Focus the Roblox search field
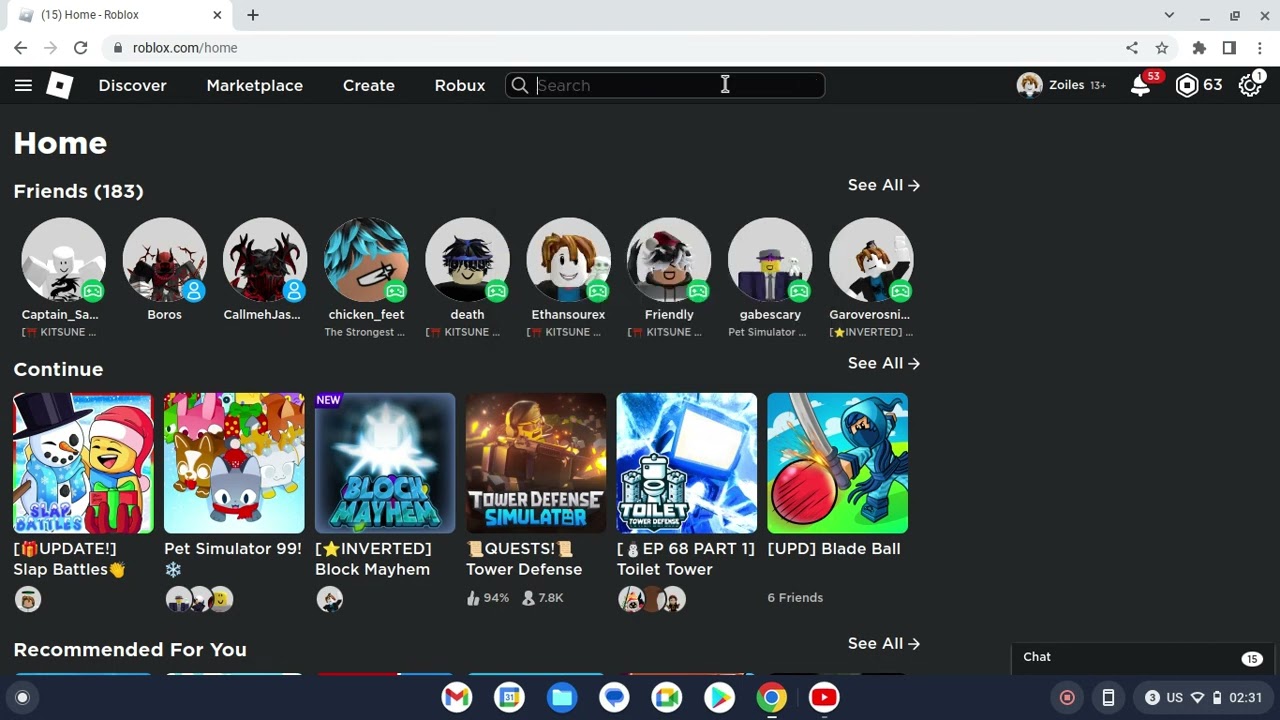1280x720 pixels. 665,86
